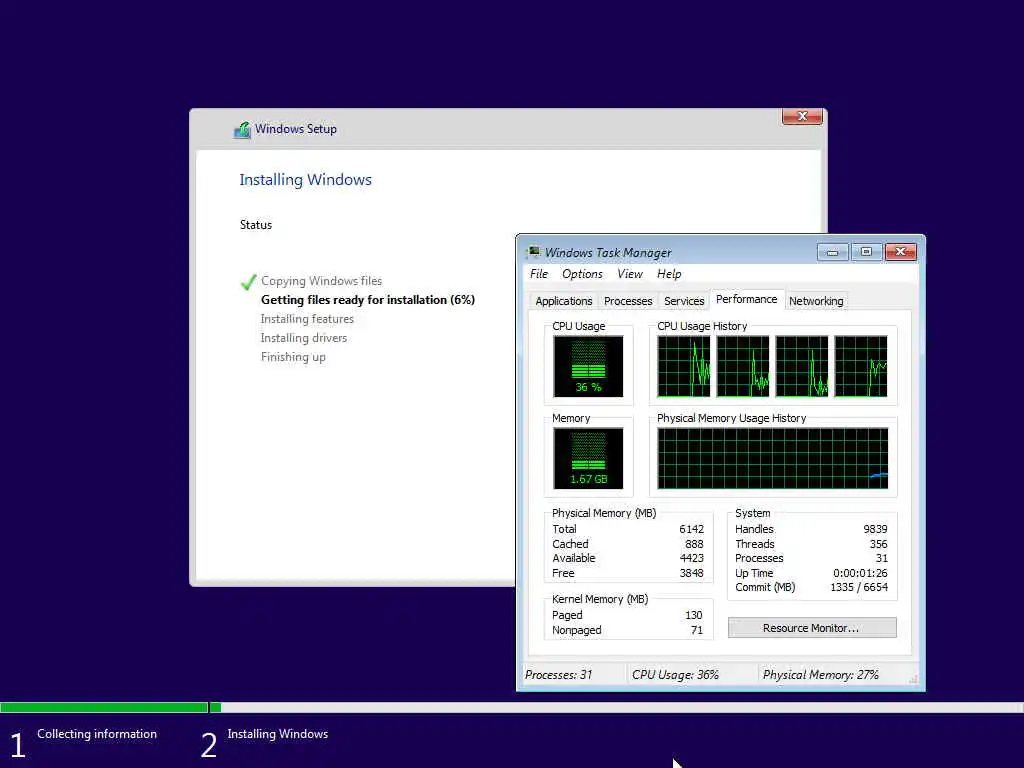Click the first CPU Usage History graph
The image size is (1024, 768).
coord(684,366)
